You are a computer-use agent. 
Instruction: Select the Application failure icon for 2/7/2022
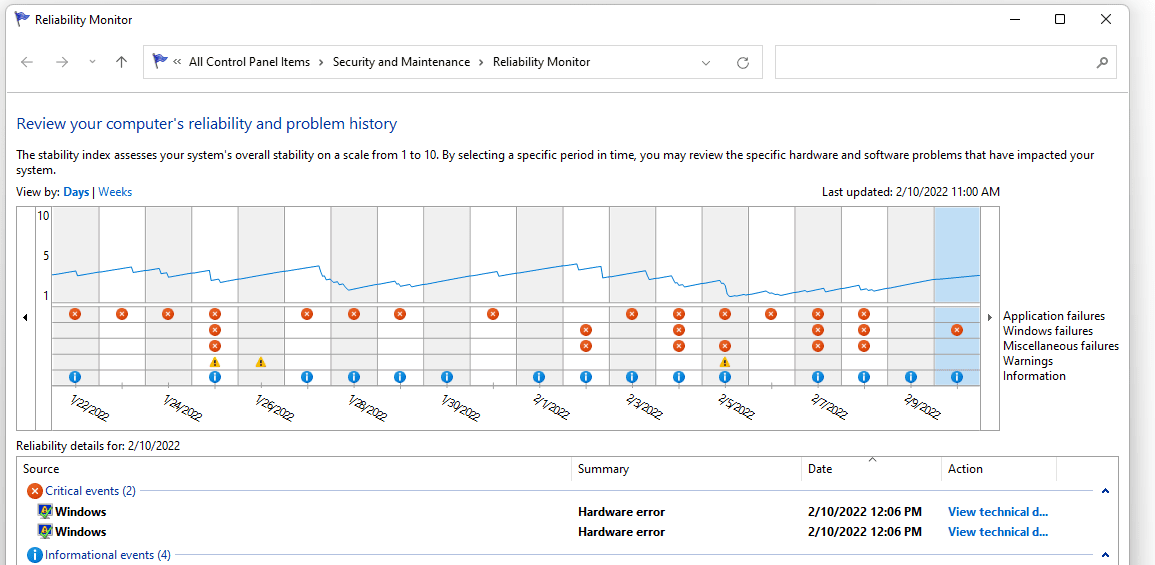818,314
